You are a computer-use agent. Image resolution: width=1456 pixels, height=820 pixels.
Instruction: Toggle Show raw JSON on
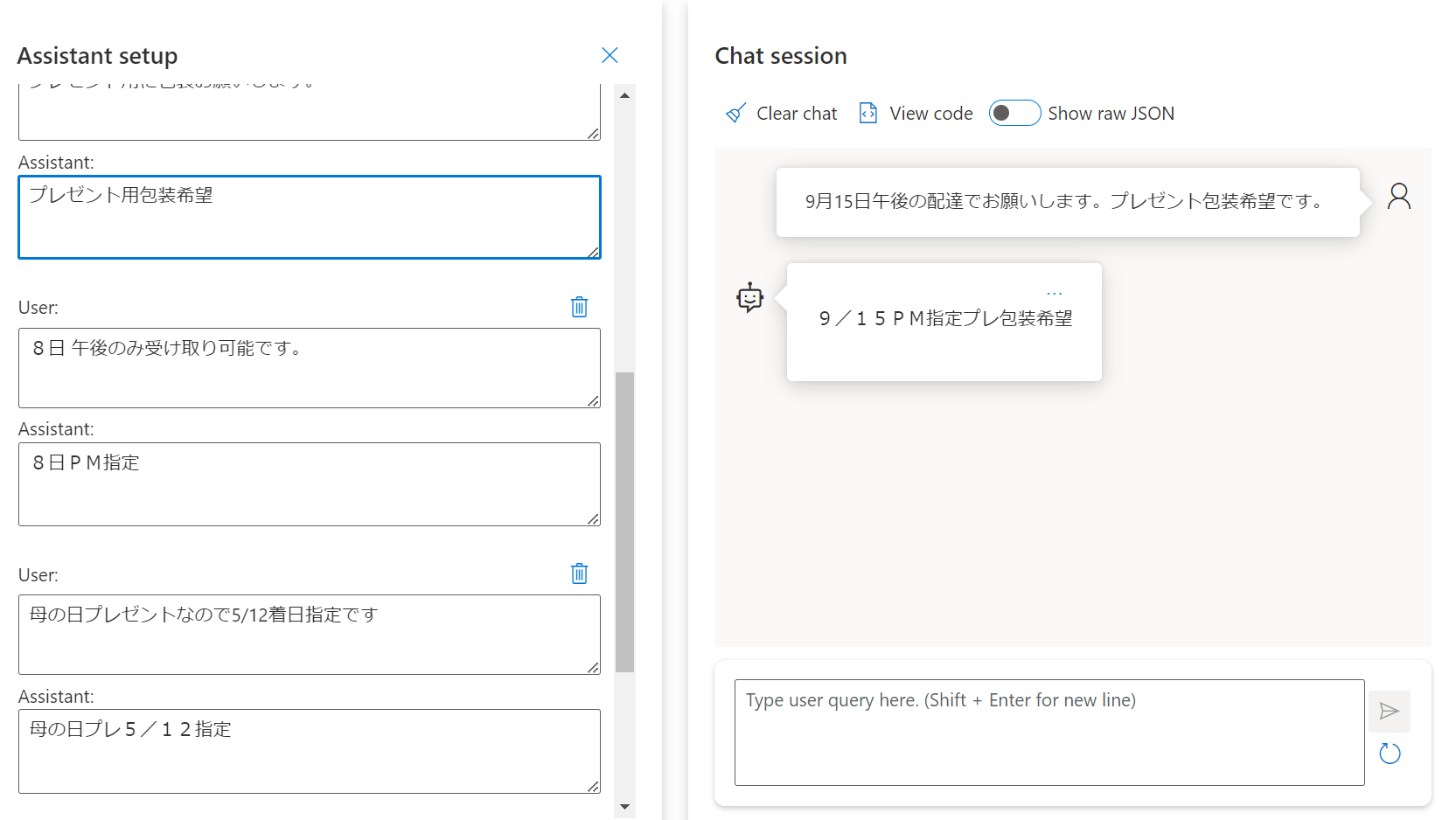tap(1014, 113)
